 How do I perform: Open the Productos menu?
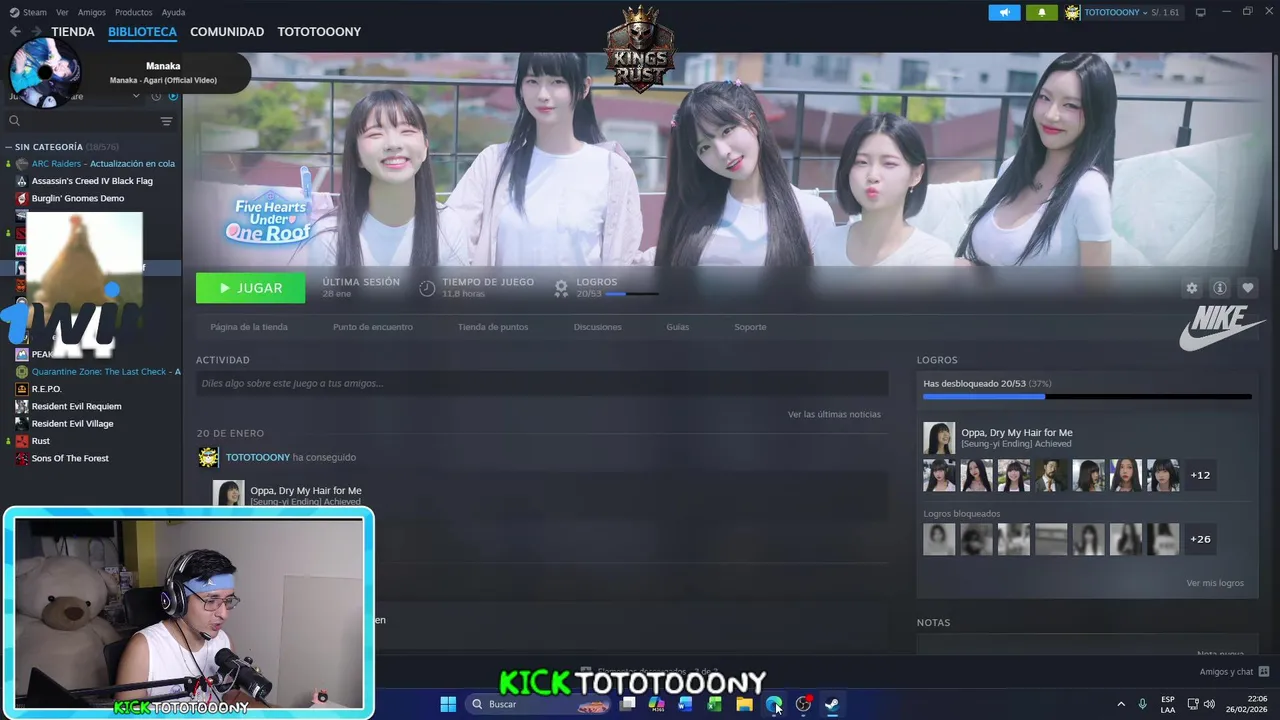tap(133, 12)
